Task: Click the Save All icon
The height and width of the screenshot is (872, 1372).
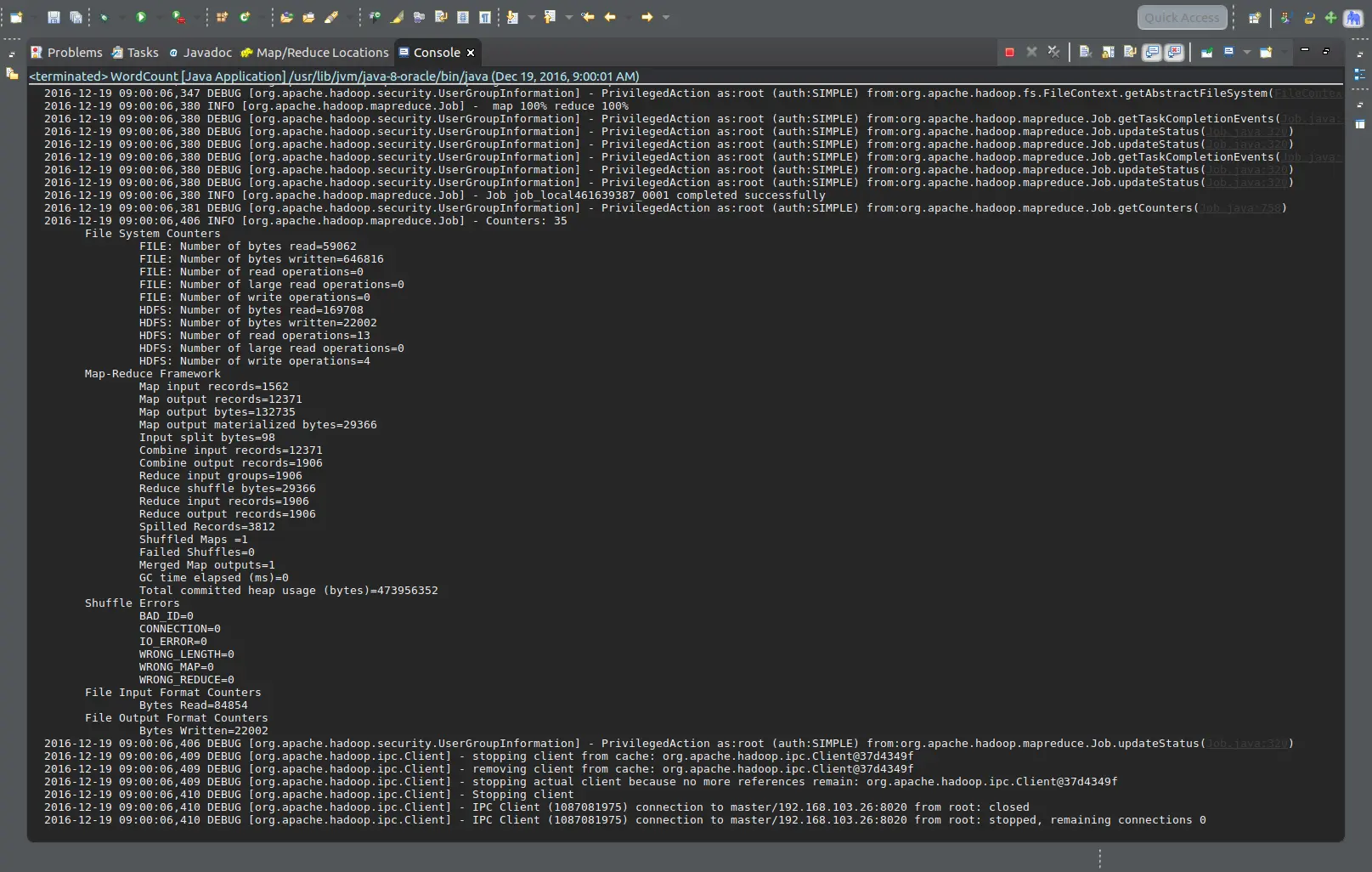Action: 76,17
